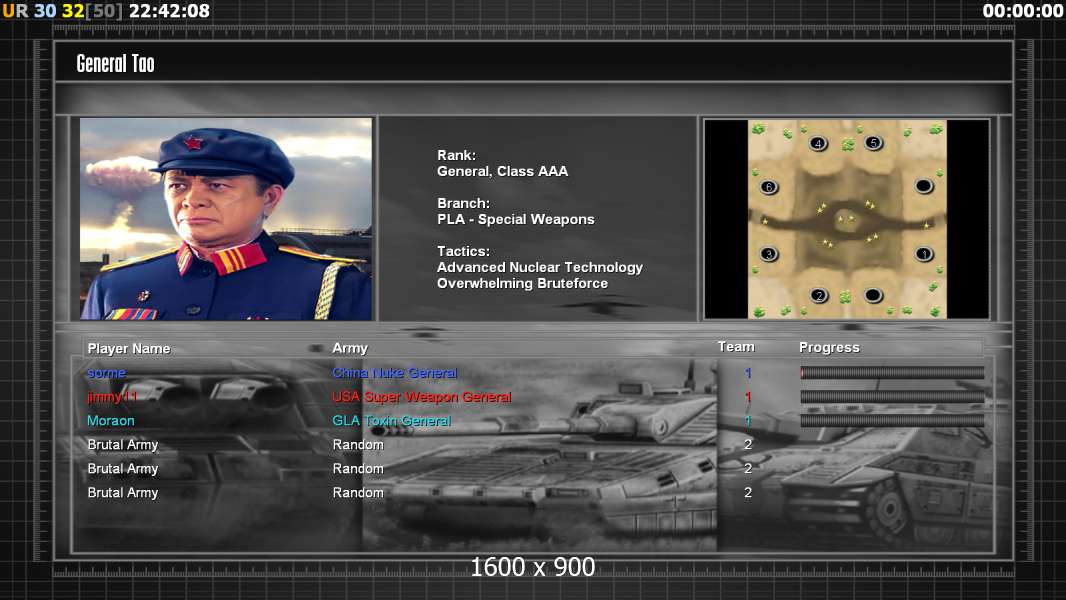This screenshot has height=600, width=1066.
Task: Click the General Tao portrait image
Action: (x=226, y=219)
